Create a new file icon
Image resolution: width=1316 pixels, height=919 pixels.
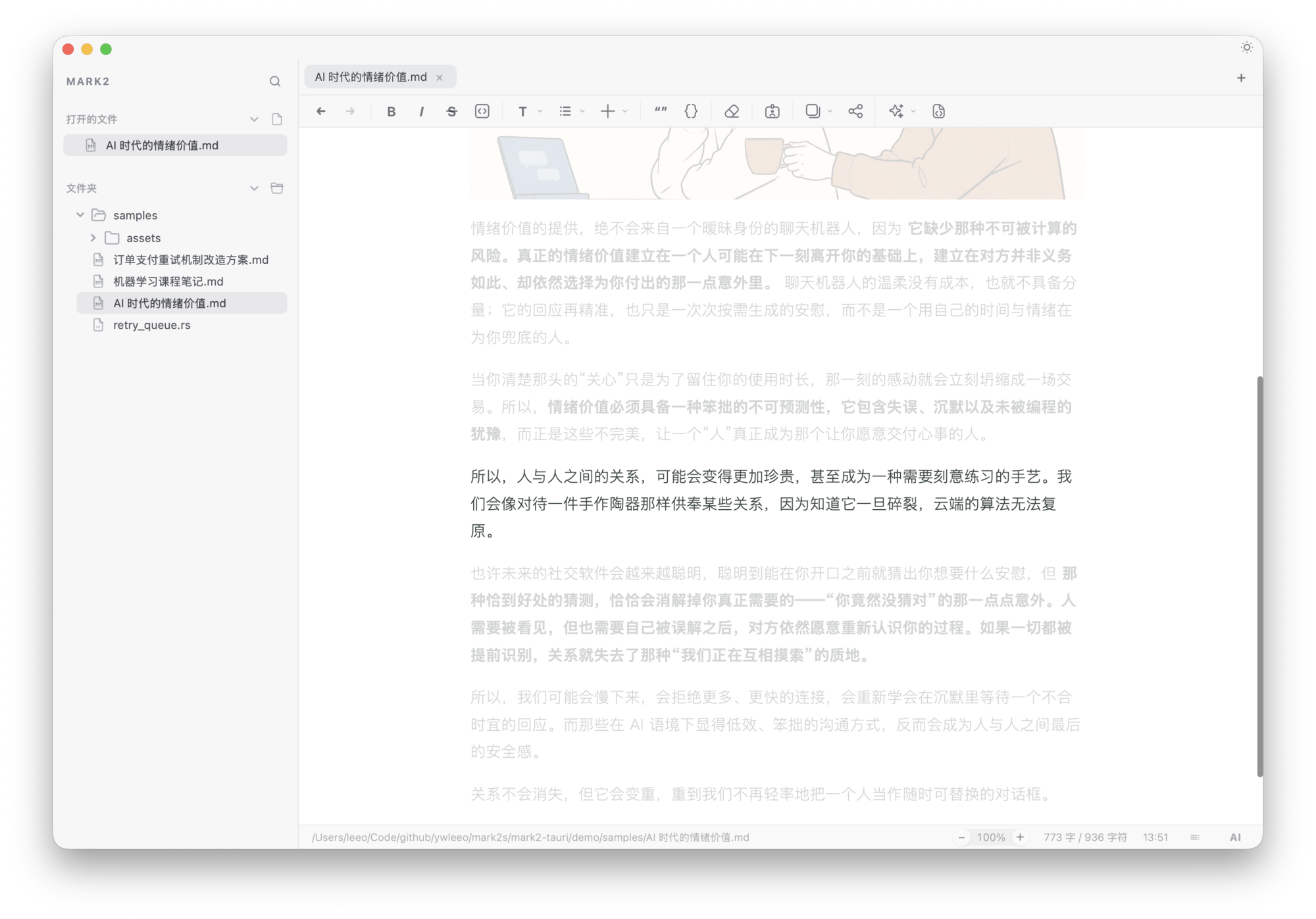277,119
